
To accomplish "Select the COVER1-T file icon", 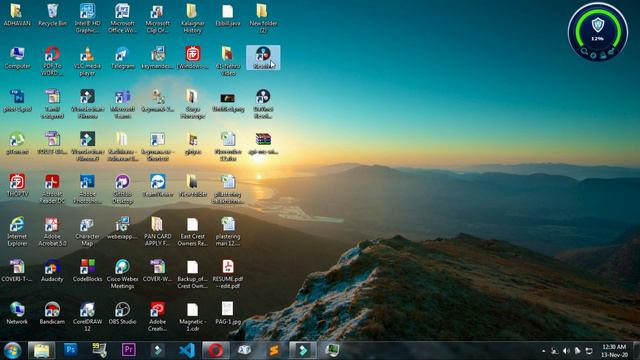I will click(x=17, y=271).
